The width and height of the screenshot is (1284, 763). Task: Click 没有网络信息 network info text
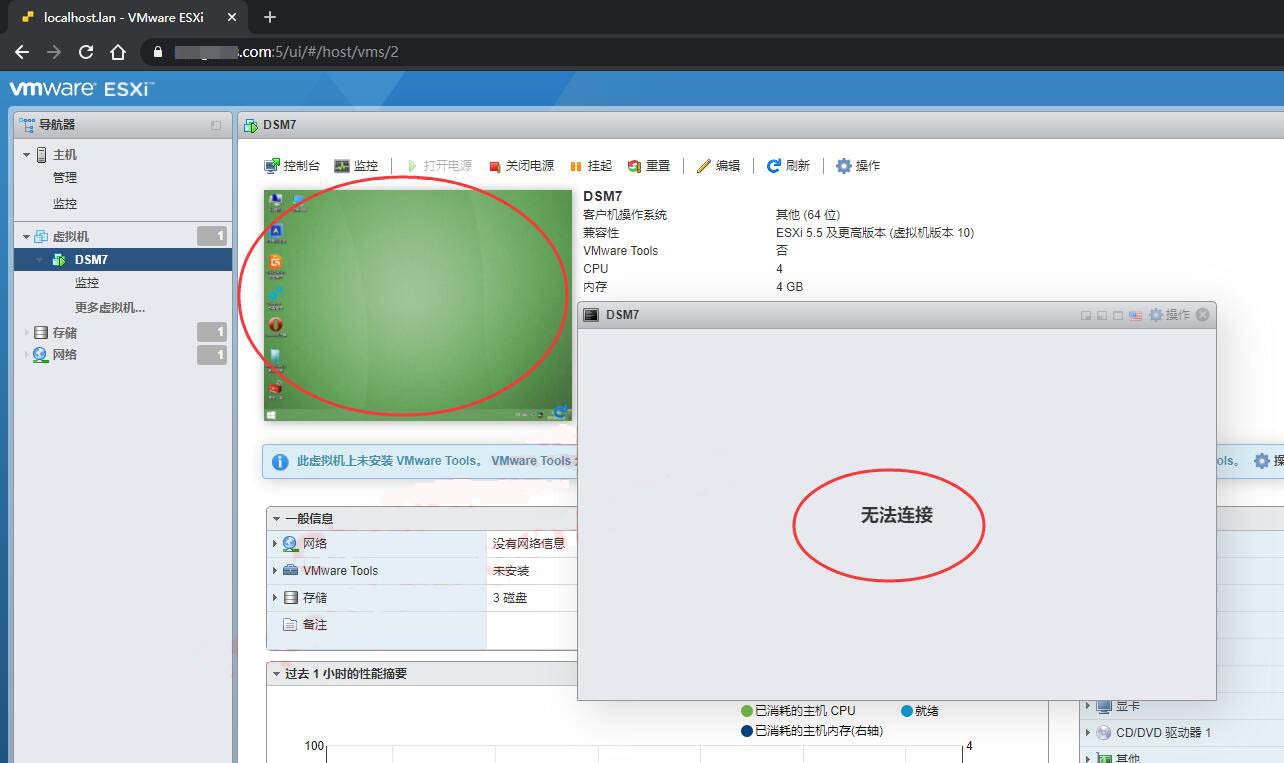point(529,544)
